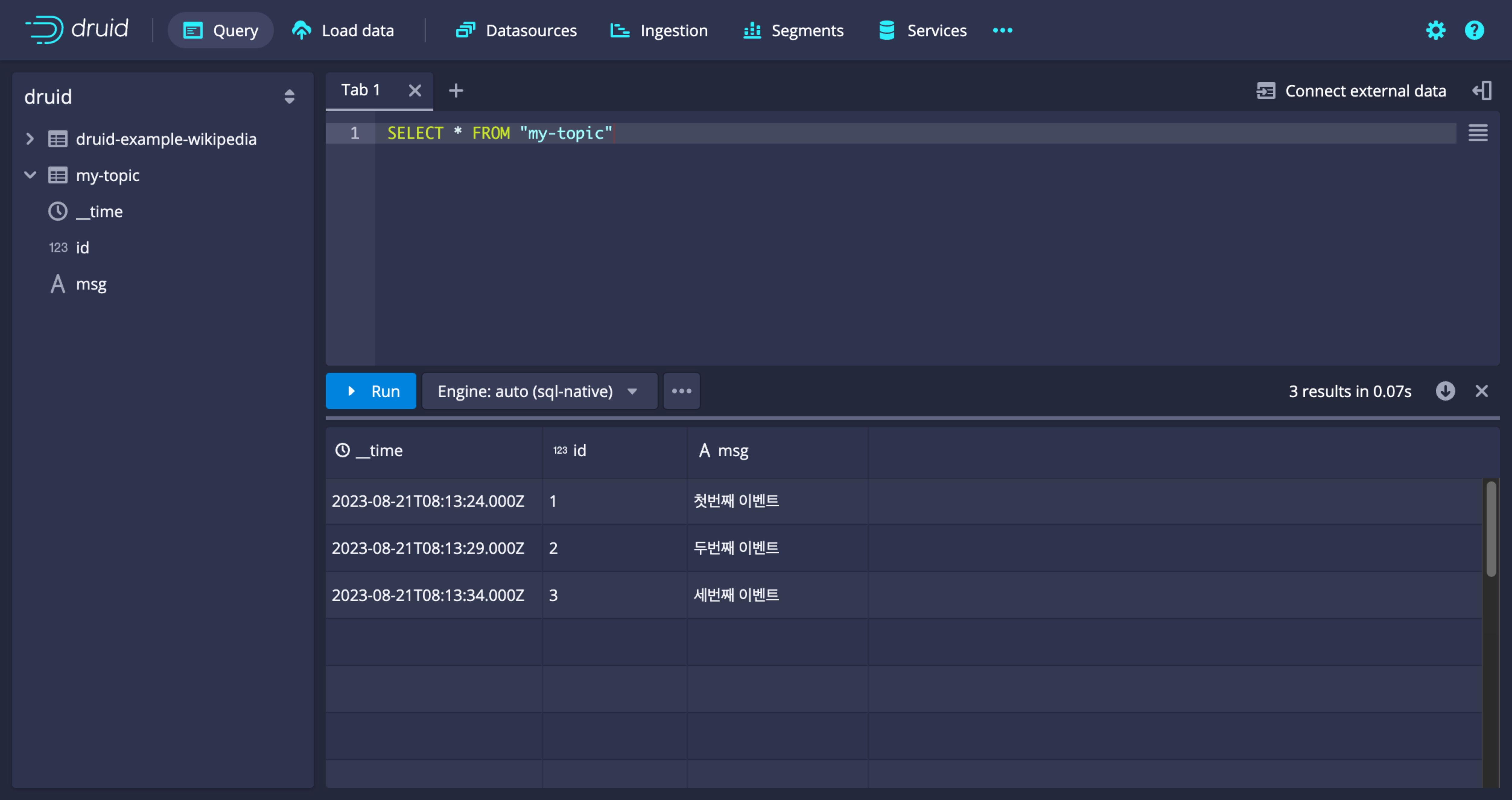
Task: Toggle the side panel collapse icon
Action: (1482, 91)
